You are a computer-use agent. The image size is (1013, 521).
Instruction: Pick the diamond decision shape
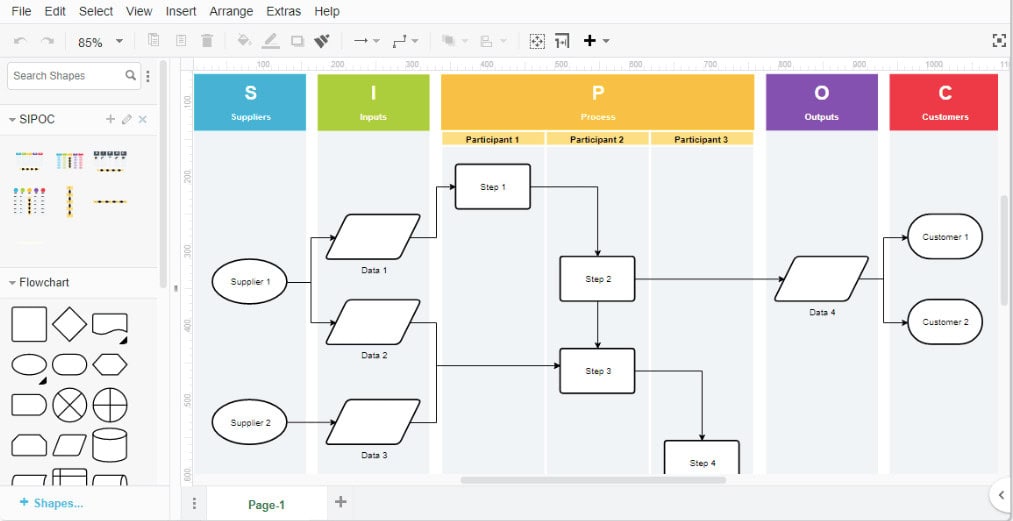point(69,324)
